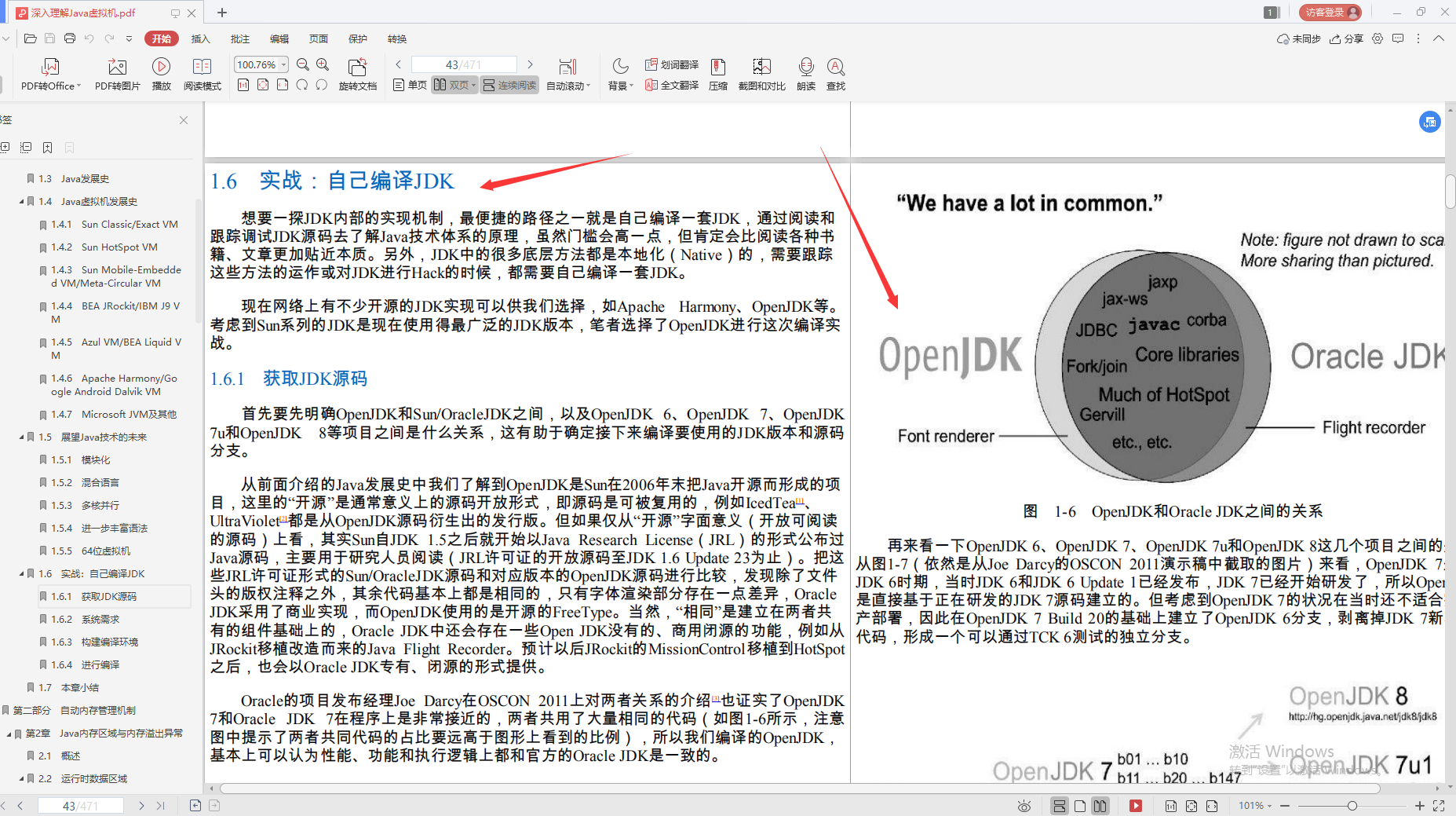1456x816 pixels.
Task: Close the bookmarks side panel
Action: coord(184,120)
